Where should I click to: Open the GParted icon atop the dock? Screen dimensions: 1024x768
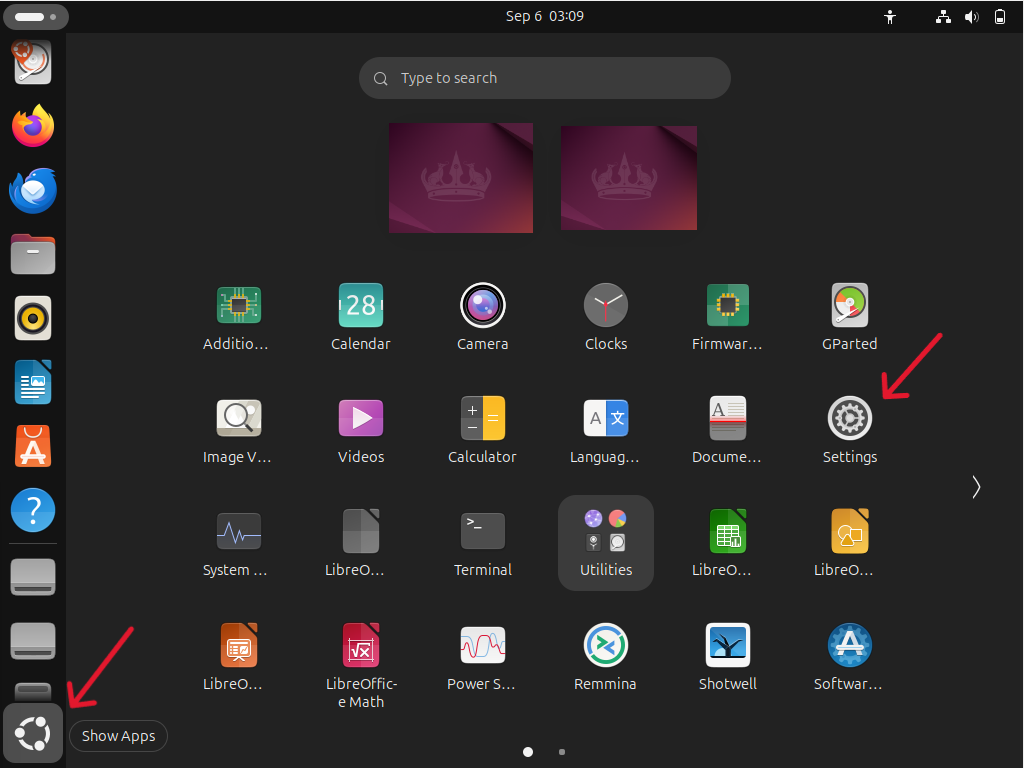pos(33,62)
